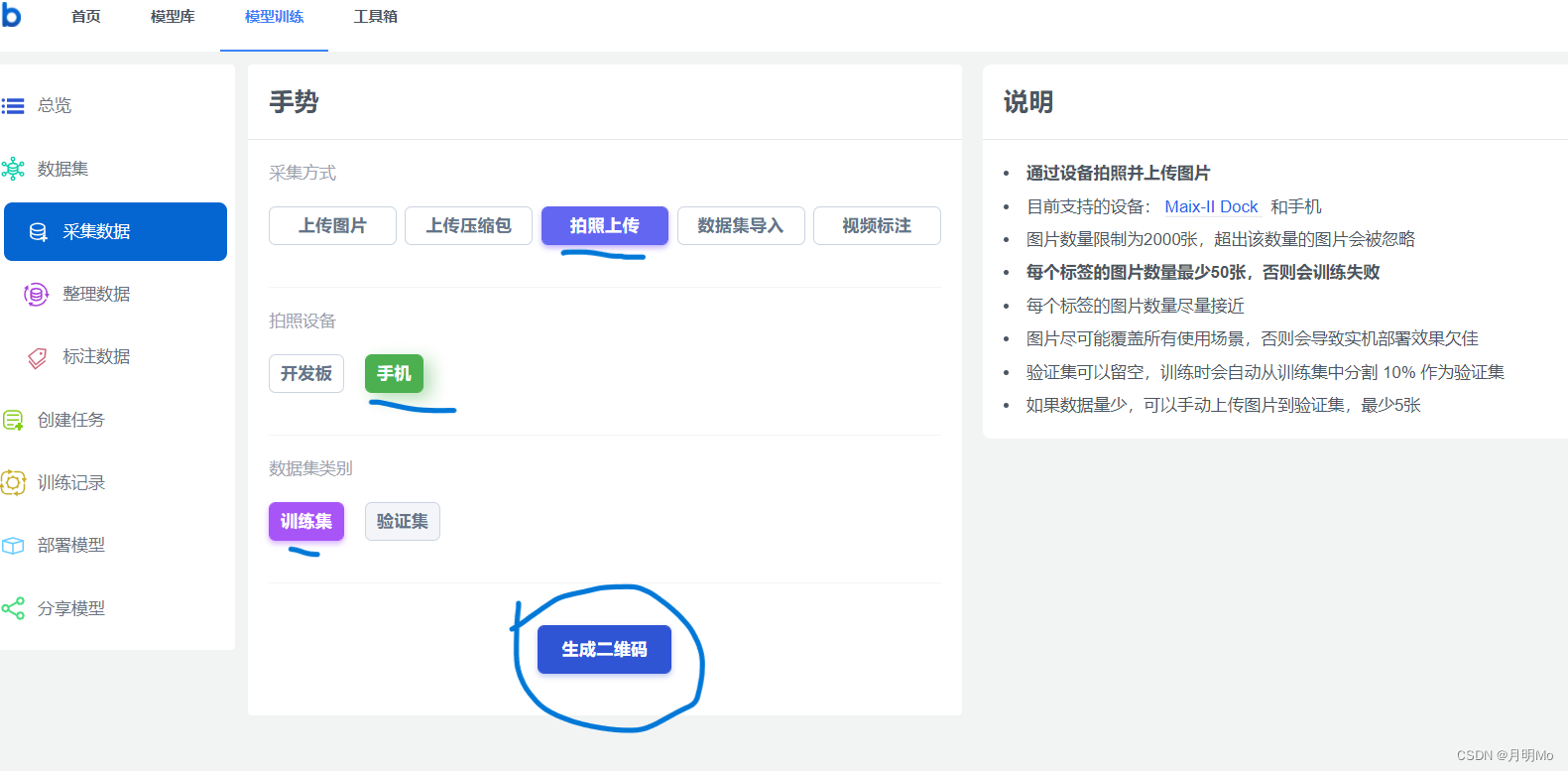Viewport: 1568px width, 771px height.
Task: Click the 训练记录 gear icon
Action: point(13,483)
